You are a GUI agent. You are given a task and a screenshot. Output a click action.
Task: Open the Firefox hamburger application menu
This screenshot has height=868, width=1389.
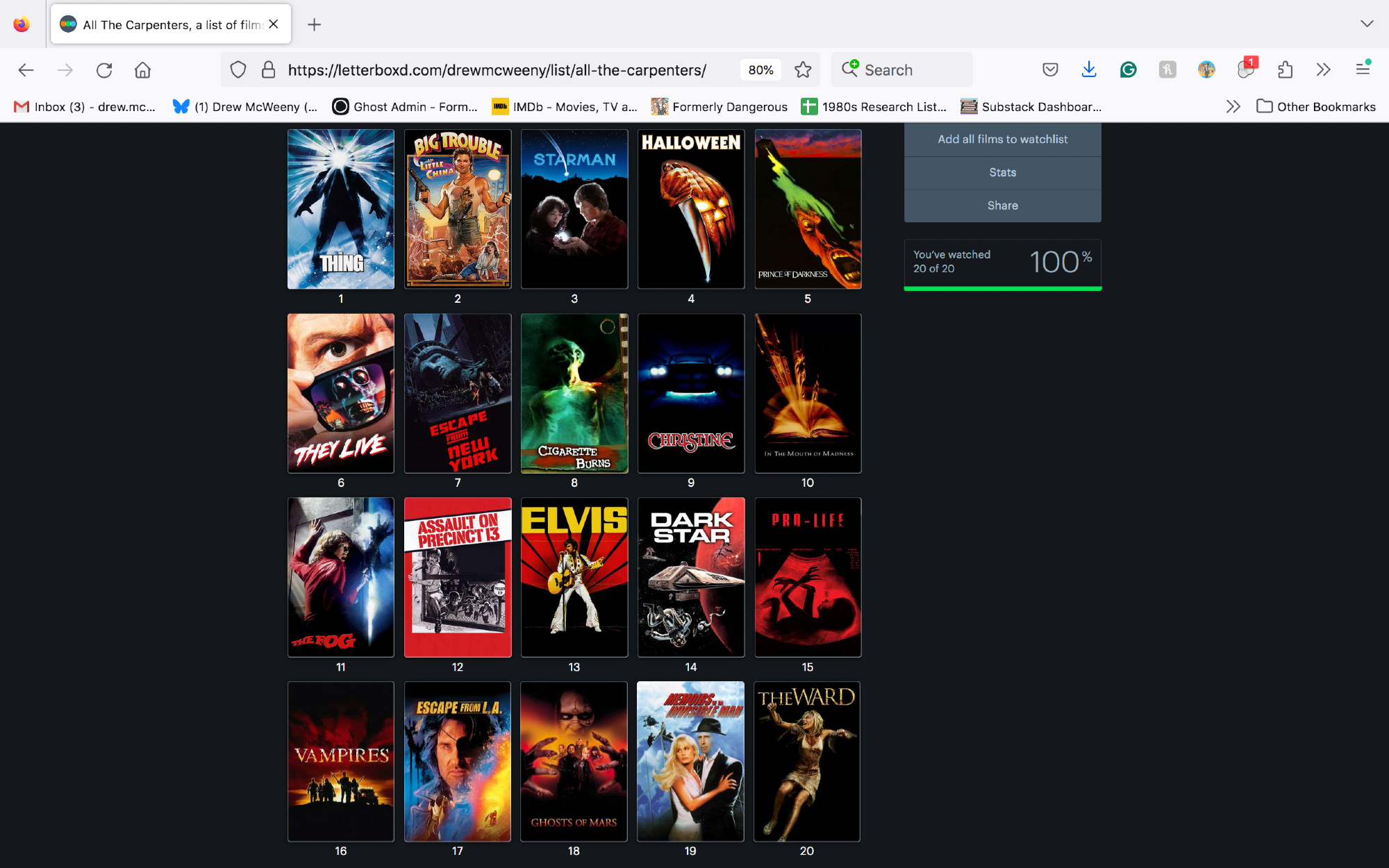point(1363,70)
